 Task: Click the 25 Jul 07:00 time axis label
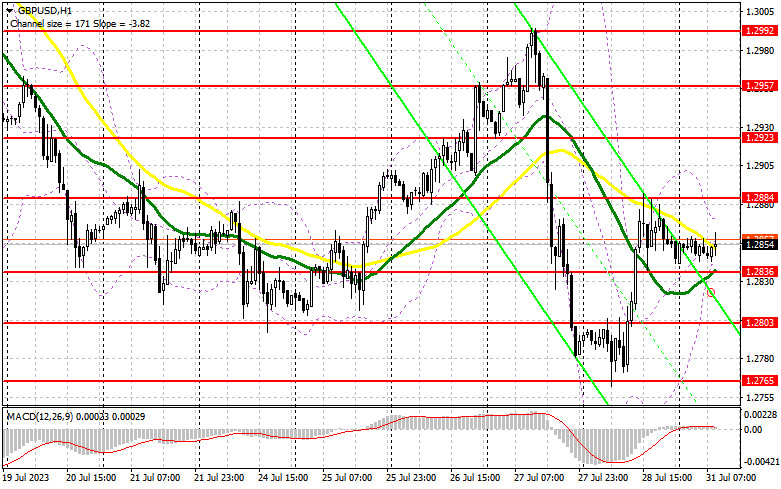tap(347, 478)
